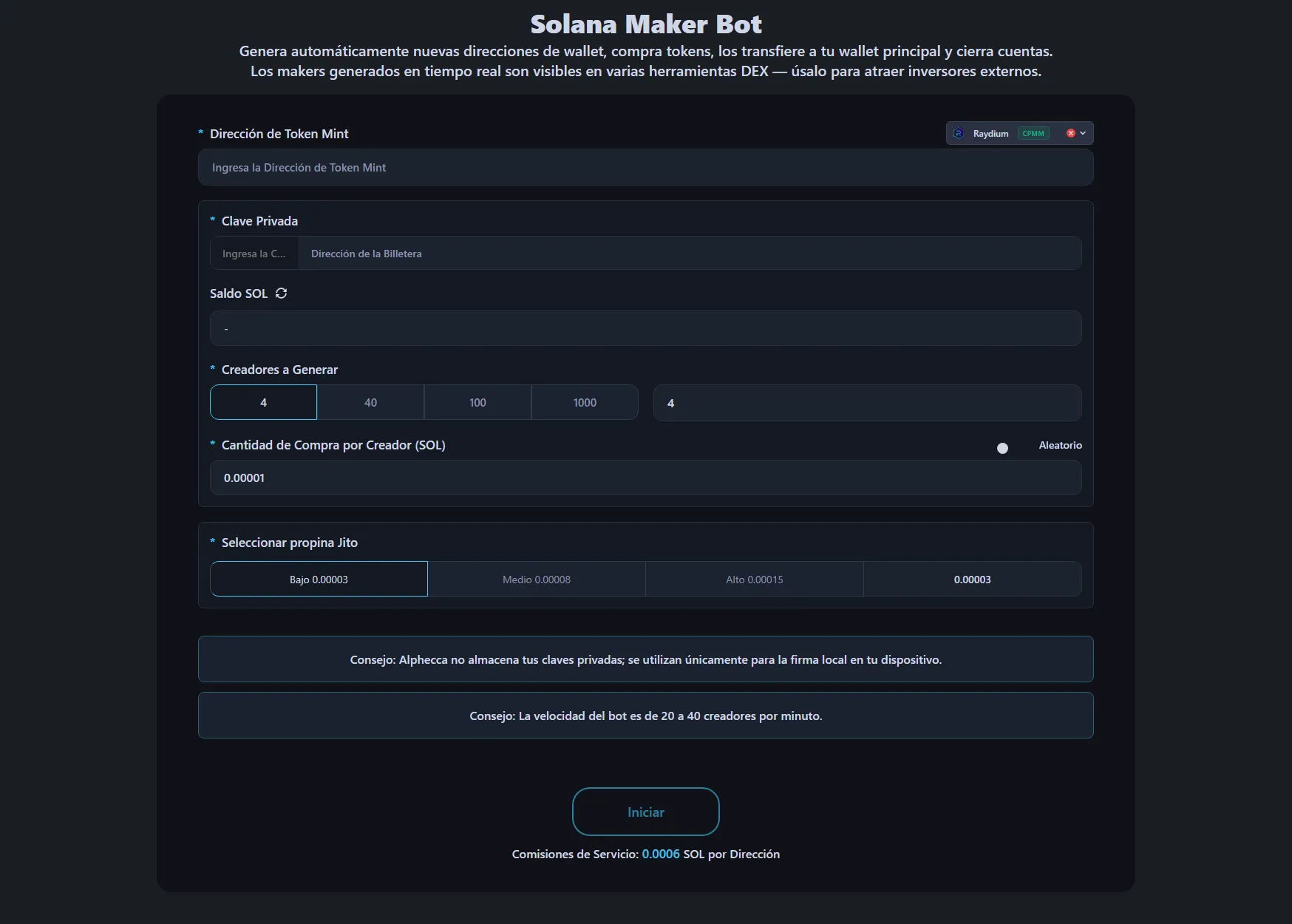
Task: Click the Raydium logo icon
Action: click(959, 134)
